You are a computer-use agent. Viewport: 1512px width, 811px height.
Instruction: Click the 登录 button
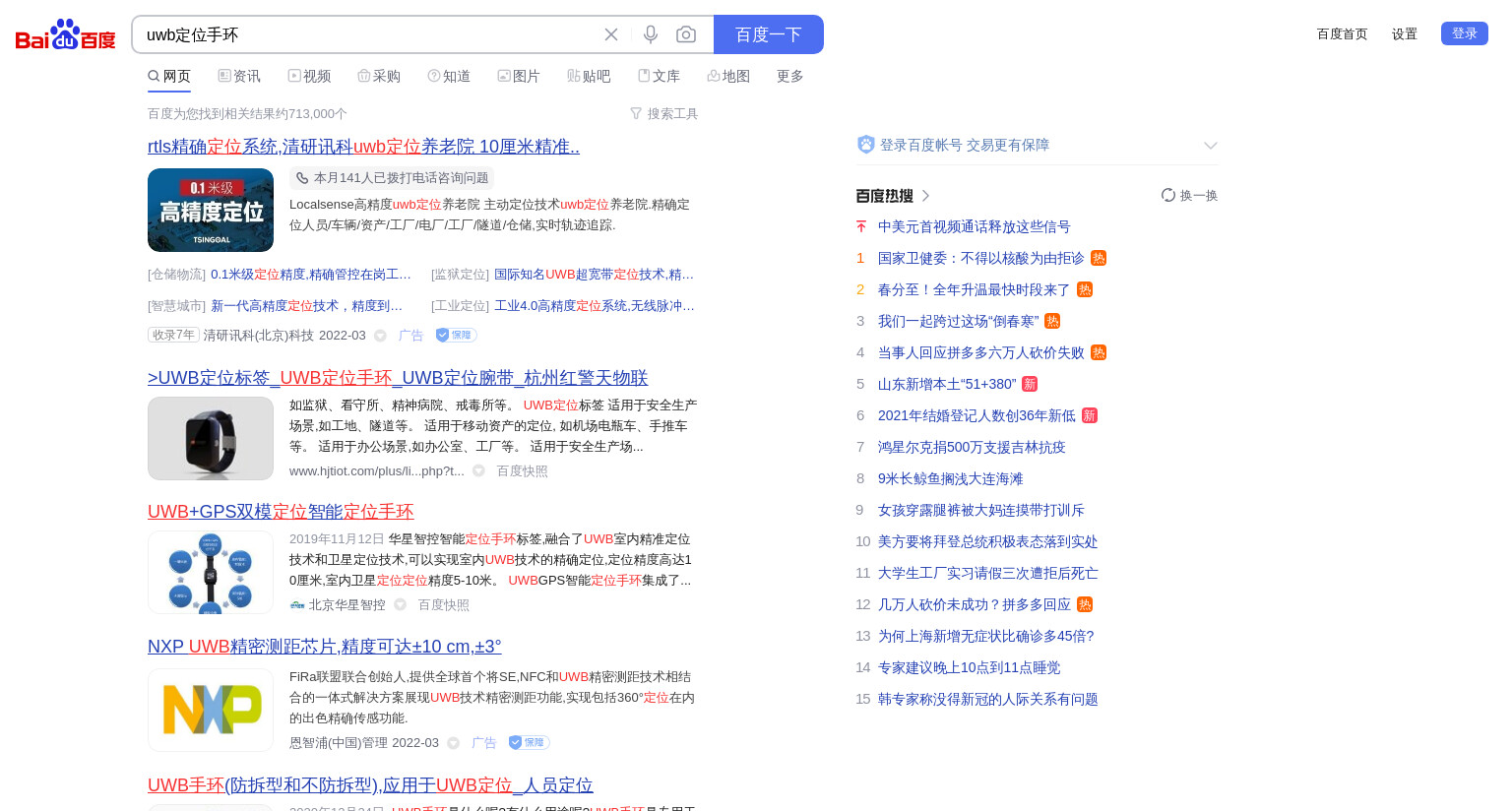coord(1465,33)
